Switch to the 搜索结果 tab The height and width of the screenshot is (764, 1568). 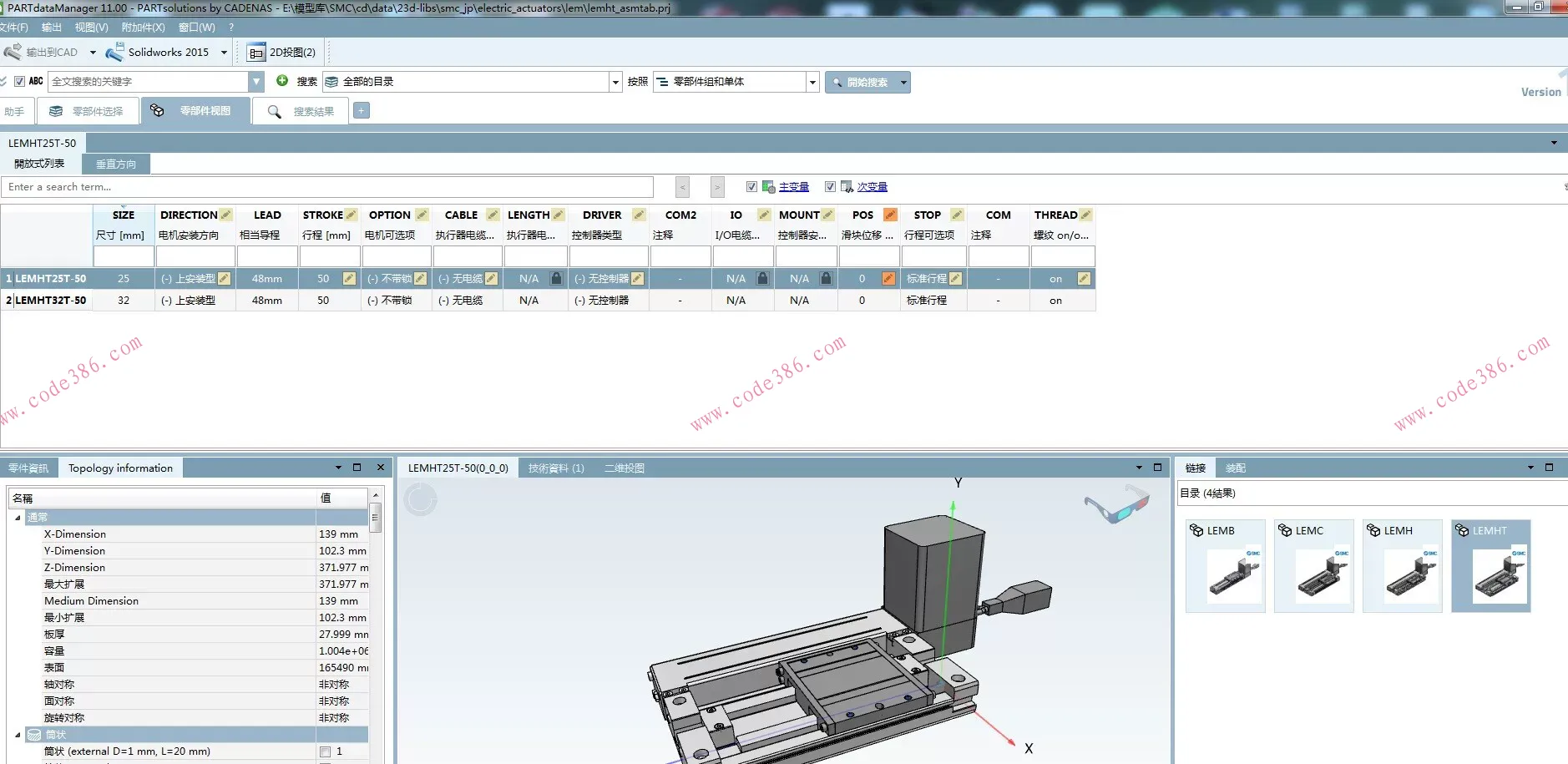point(302,111)
